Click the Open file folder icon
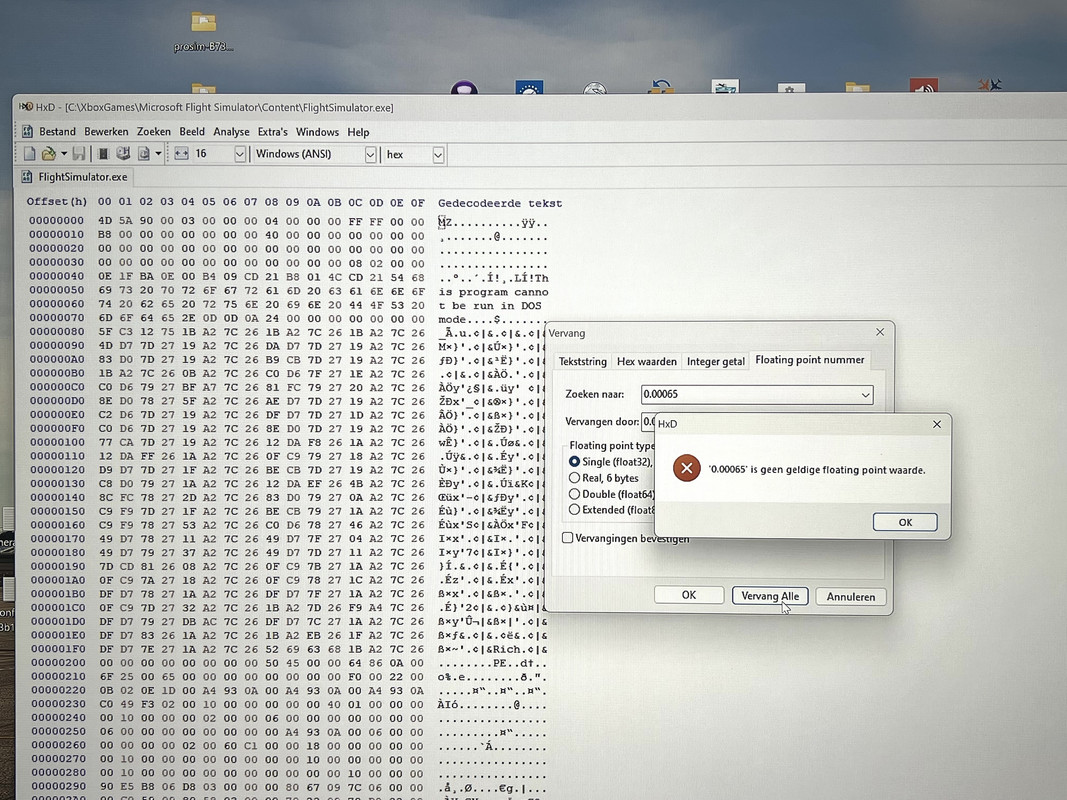 coord(48,154)
